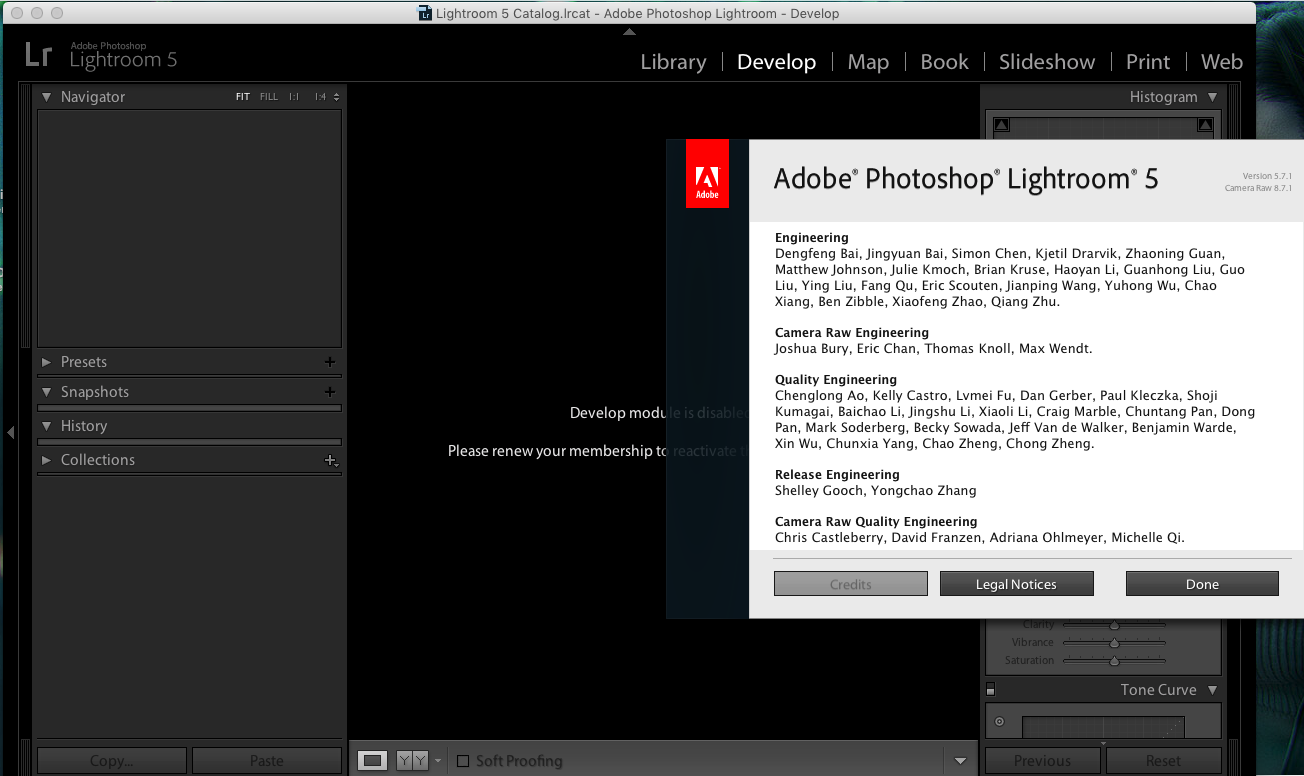Switch to Loupe view in toolbar

(x=373, y=761)
